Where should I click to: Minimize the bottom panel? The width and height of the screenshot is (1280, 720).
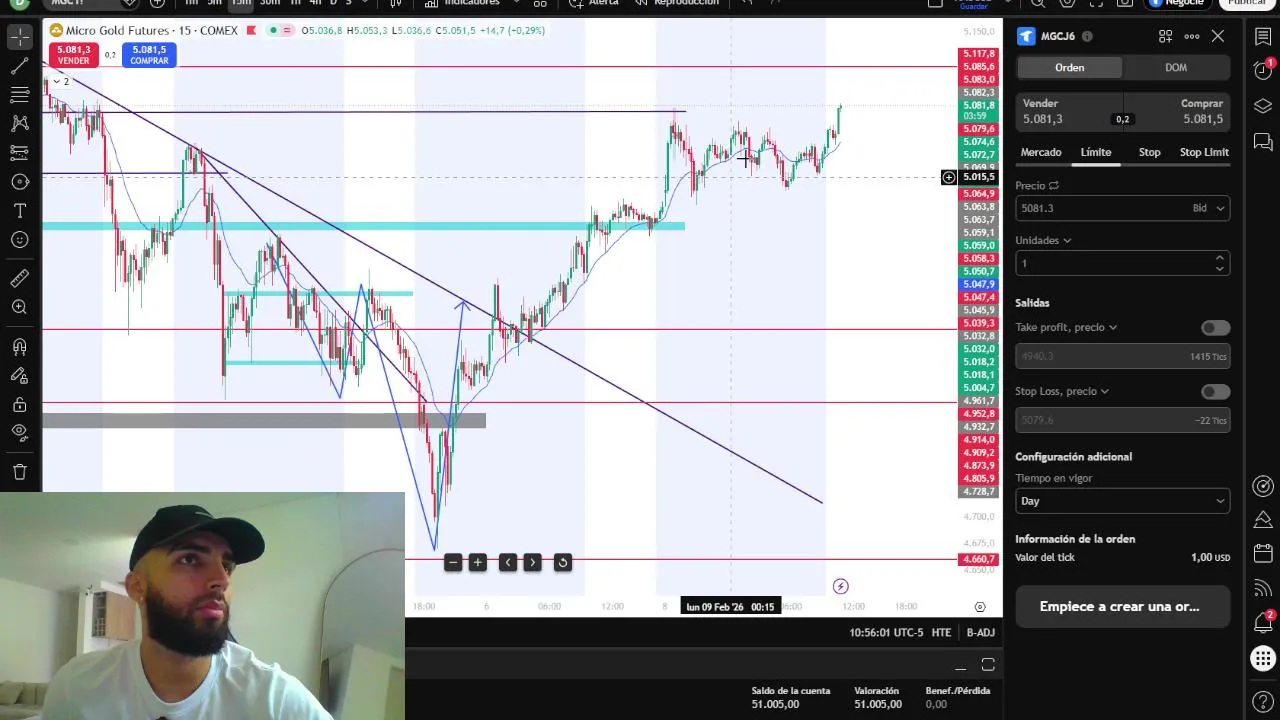[960, 666]
